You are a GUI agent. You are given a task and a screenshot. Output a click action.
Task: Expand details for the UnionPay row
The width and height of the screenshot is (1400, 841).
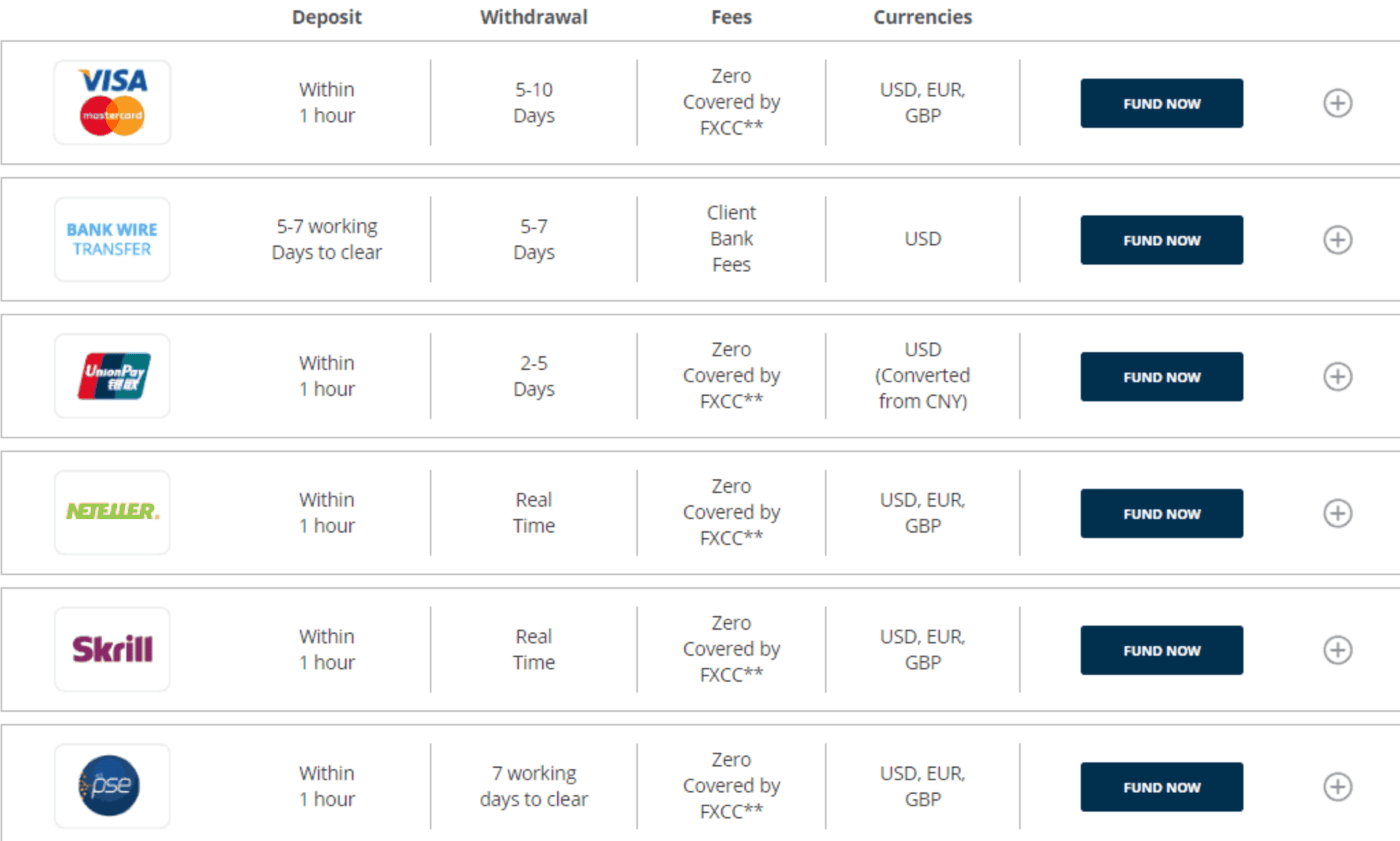coord(1338,376)
